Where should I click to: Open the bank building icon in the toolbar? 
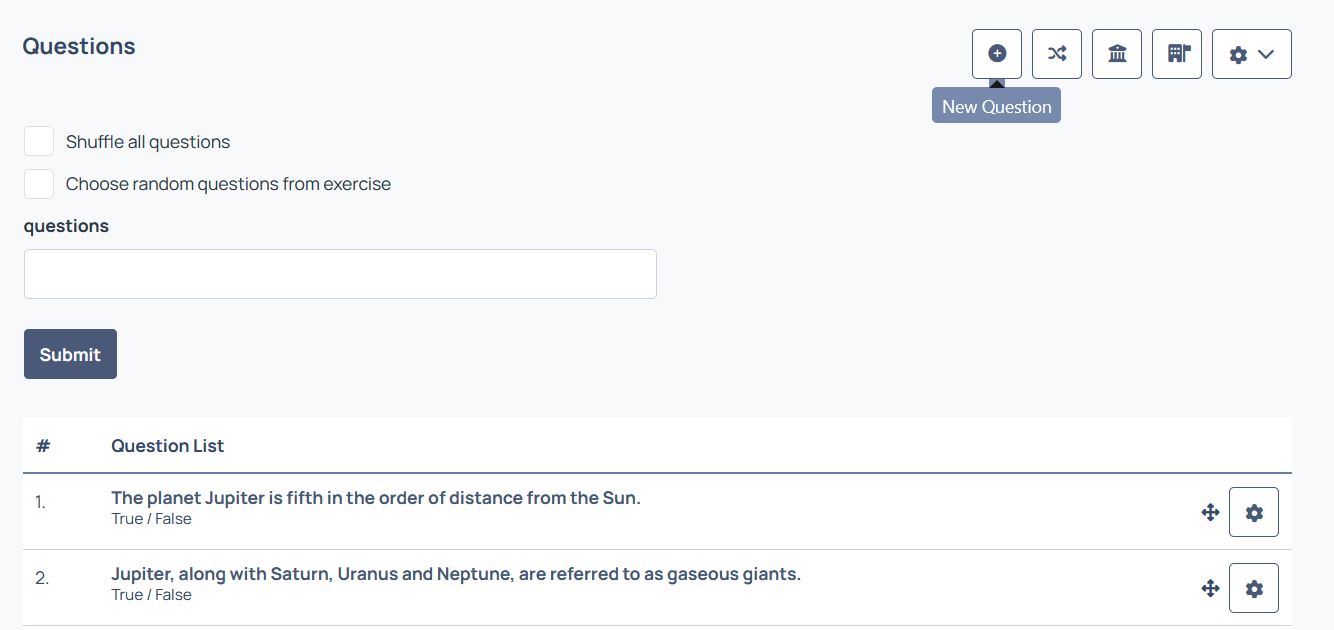tap(1117, 54)
